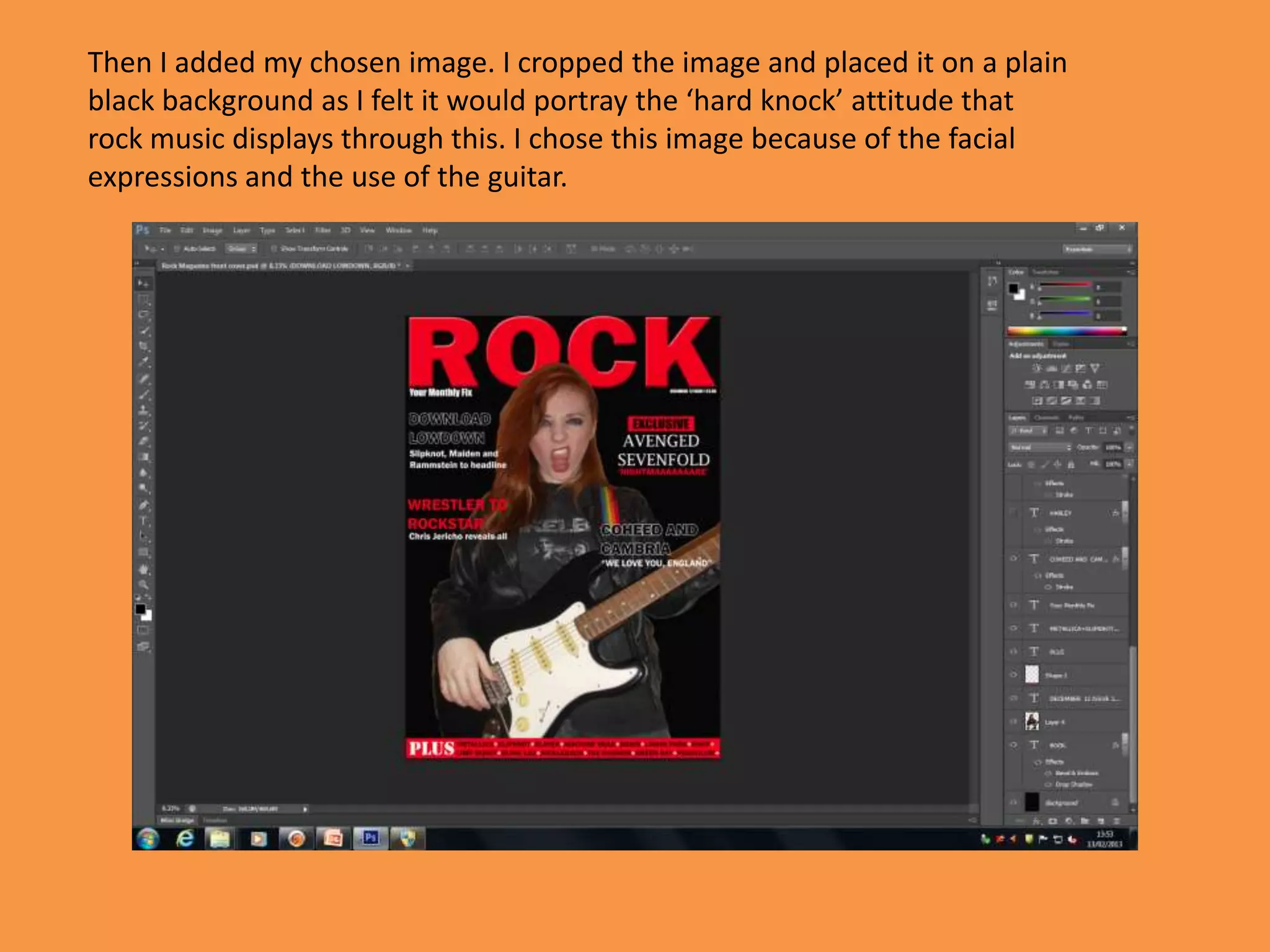1270x952 pixels.
Task: Click the Vibrance adjustment icon
Action: point(1095,368)
